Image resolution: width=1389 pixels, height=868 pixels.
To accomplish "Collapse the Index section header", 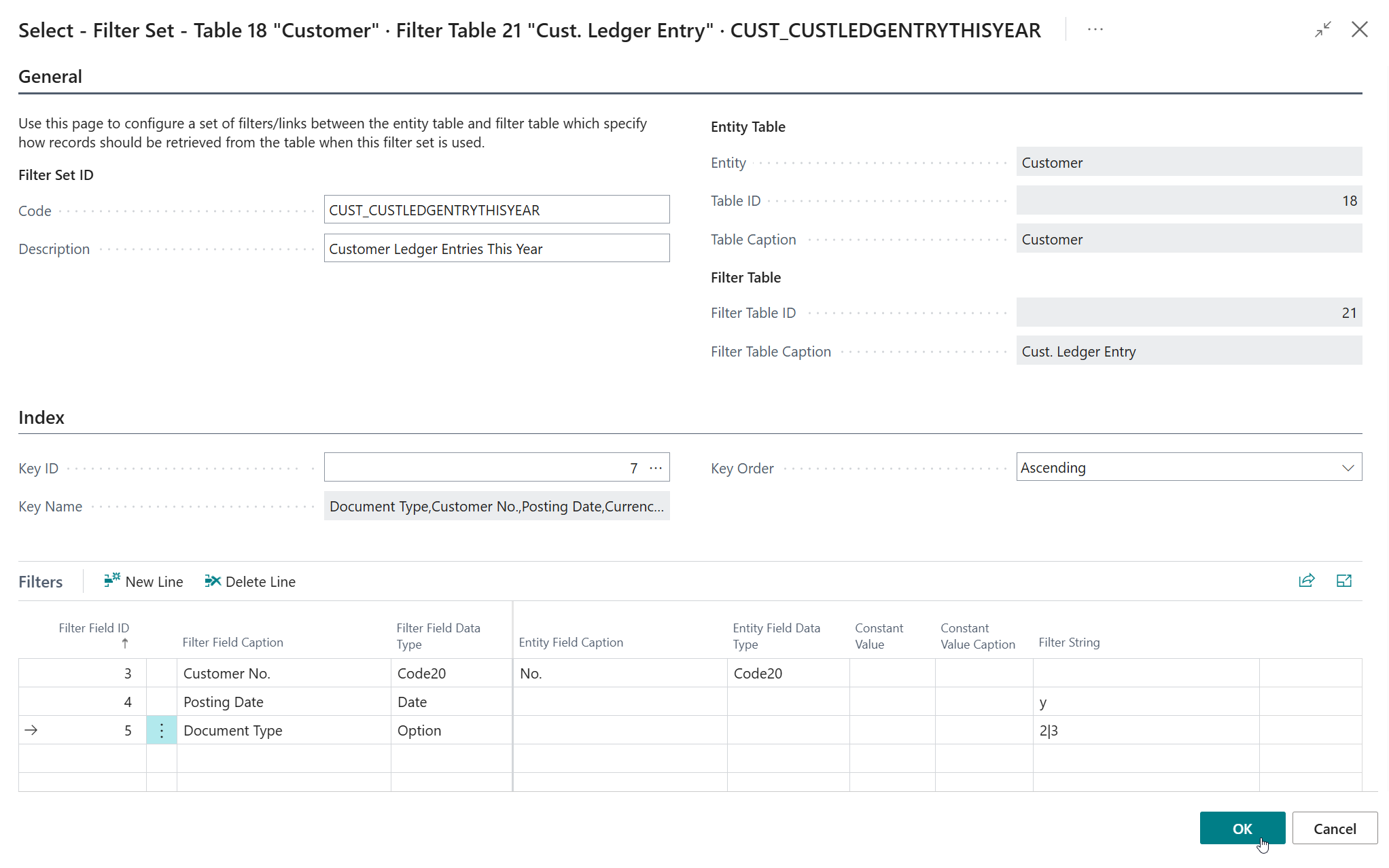I will 41,418.
